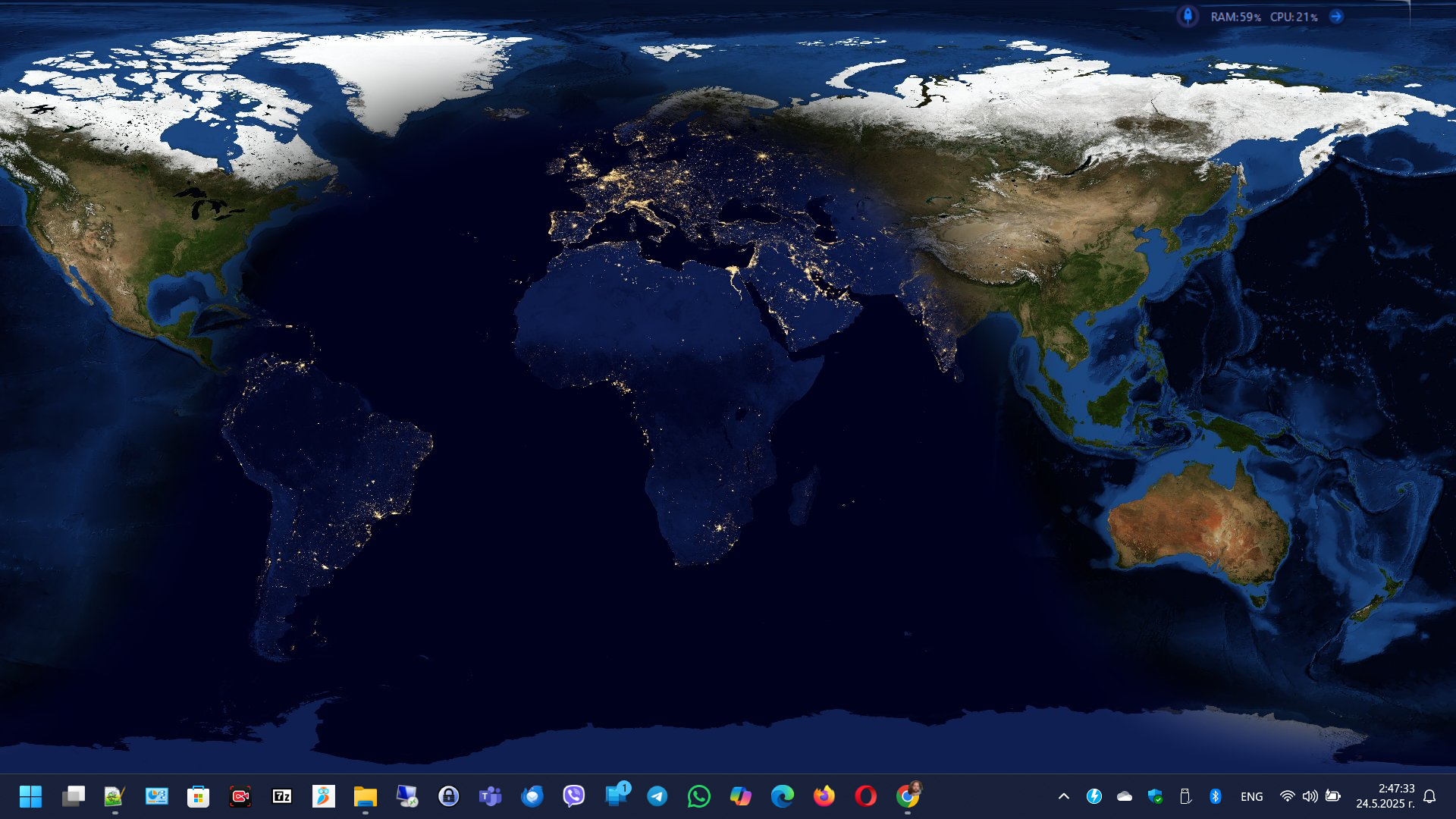Image resolution: width=1456 pixels, height=819 pixels.
Task: Open Wi-Fi network settings in the tray
Action: [1287, 796]
